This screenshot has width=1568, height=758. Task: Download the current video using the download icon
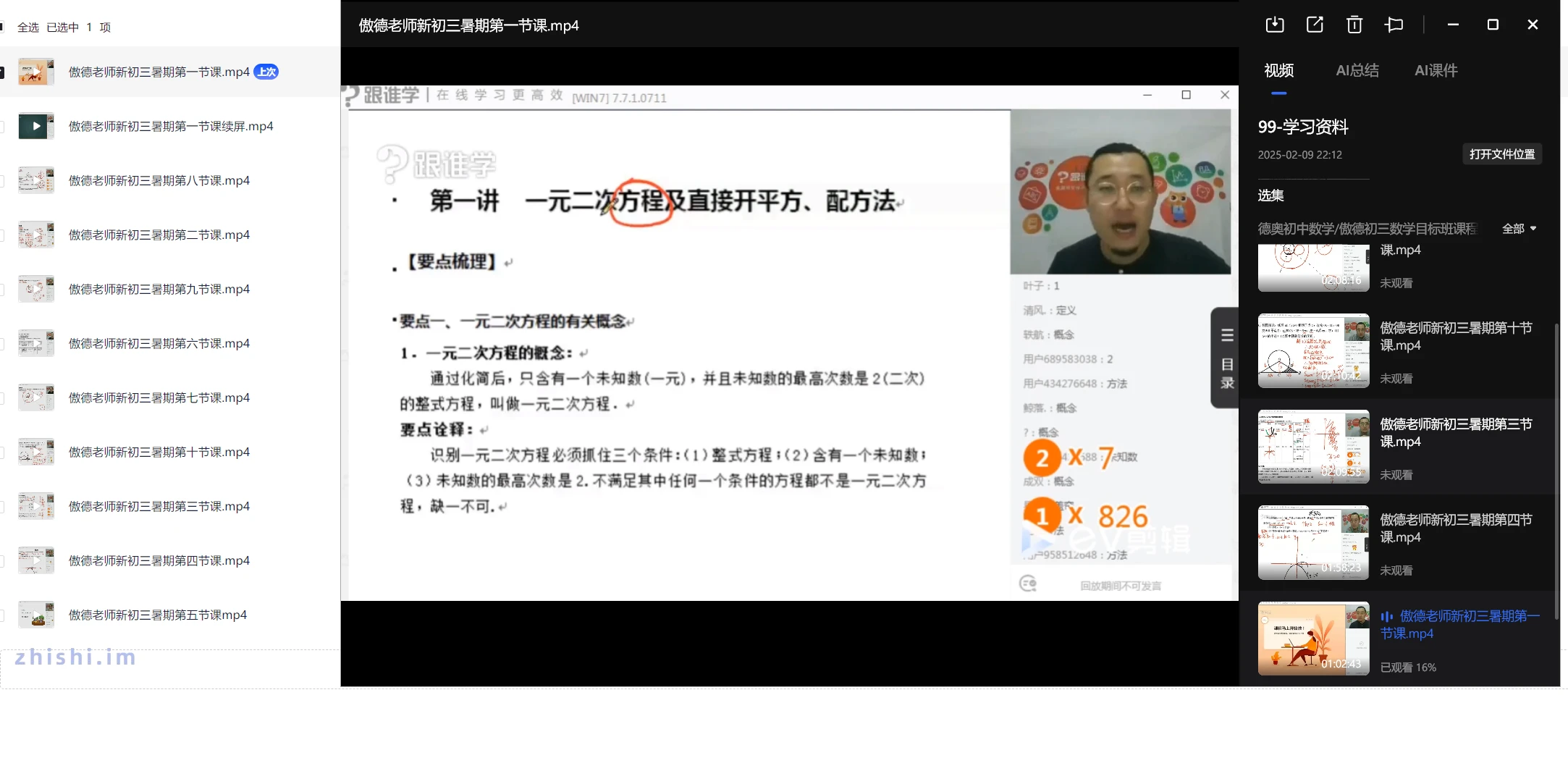(1275, 25)
